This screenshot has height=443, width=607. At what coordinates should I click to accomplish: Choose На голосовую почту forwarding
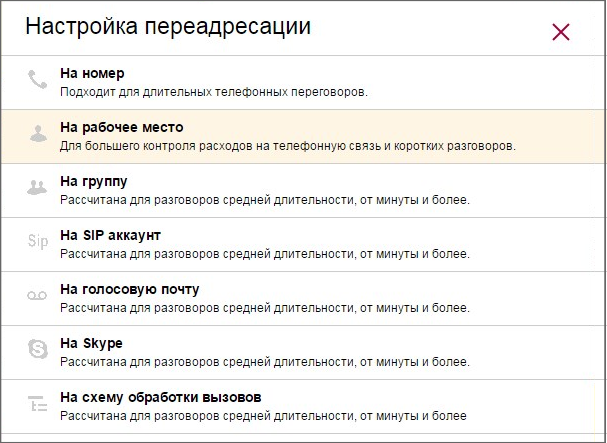(130, 289)
